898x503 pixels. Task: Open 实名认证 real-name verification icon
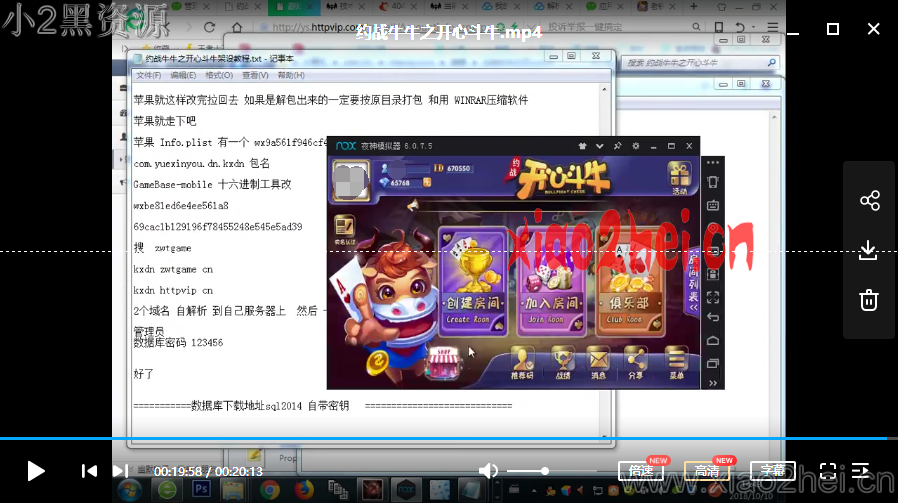(x=344, y=230)
